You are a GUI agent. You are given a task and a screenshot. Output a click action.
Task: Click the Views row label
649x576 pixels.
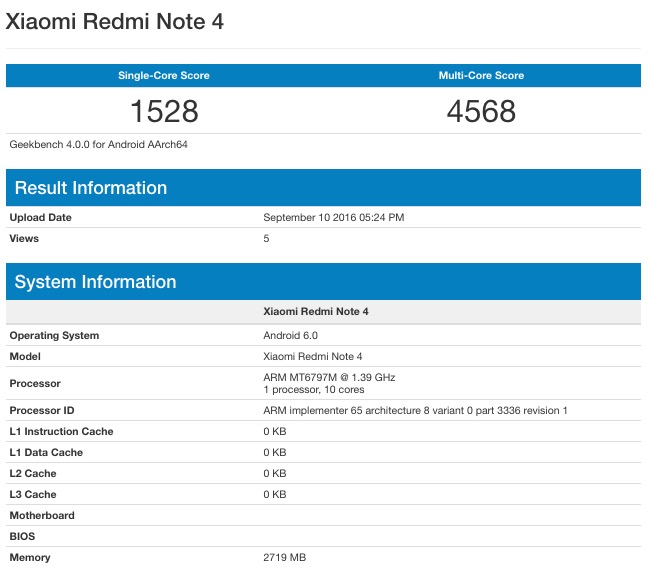(25, 238)
